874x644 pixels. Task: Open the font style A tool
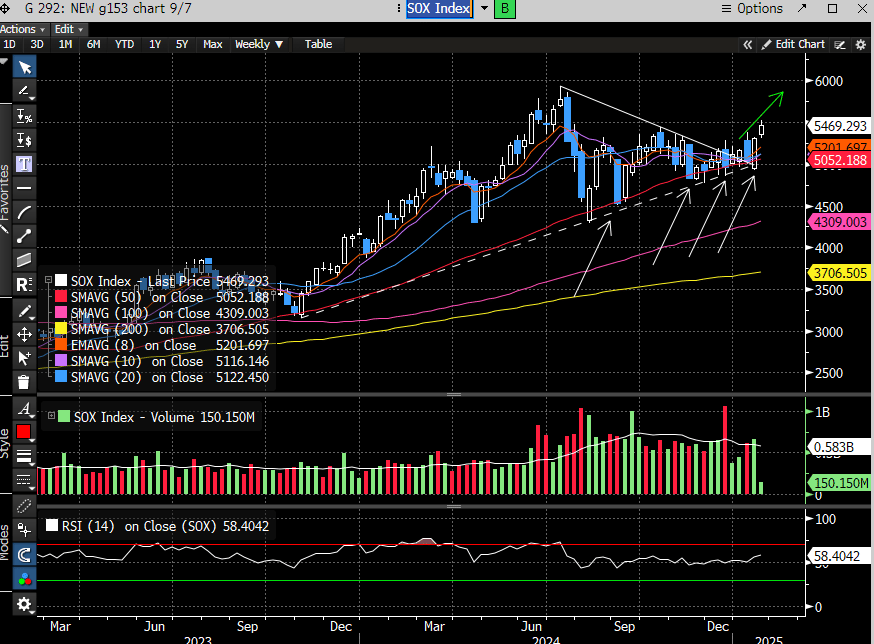tap(24, 409)
